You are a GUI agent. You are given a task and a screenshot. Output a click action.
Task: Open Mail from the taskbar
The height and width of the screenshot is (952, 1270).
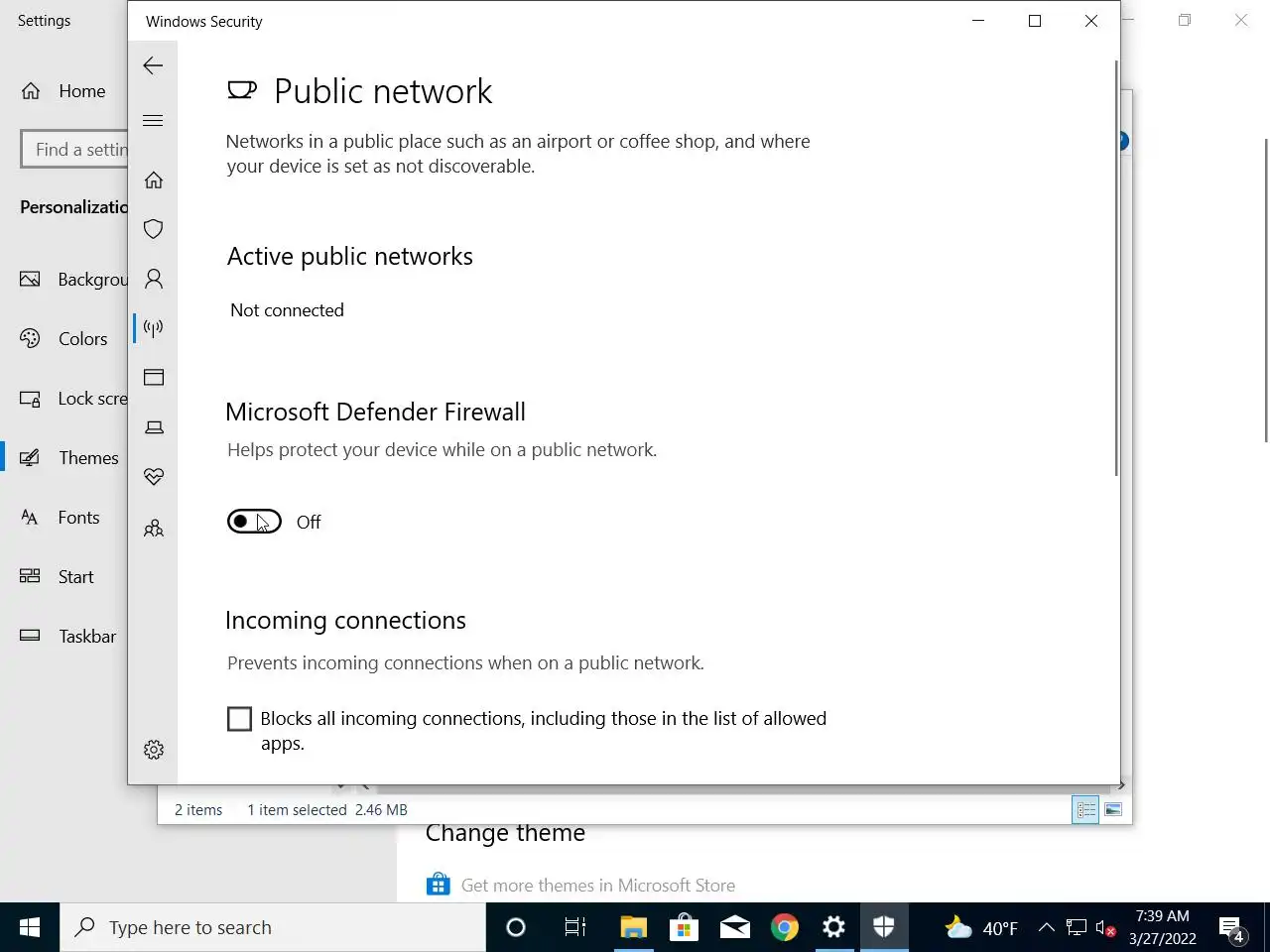[x=734, y=927]
